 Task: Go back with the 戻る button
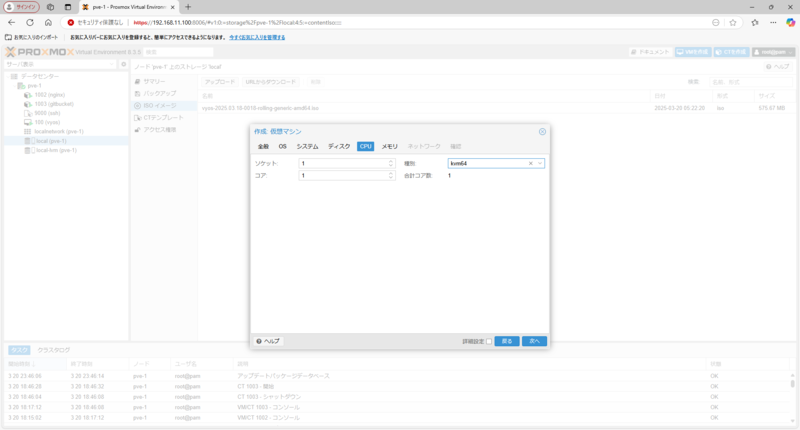click(x=507, y=341)
